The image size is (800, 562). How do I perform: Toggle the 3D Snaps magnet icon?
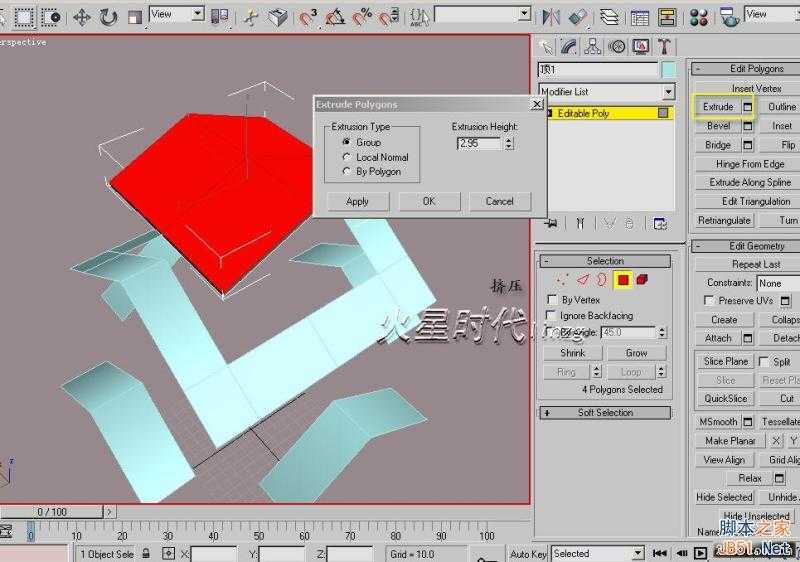click(307, 18)
